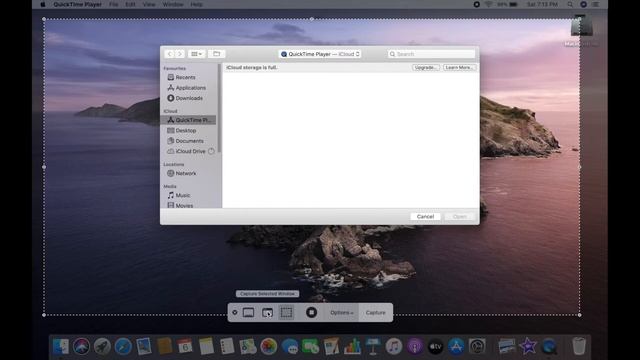Open Numbers from the Dock

(352, 347)
